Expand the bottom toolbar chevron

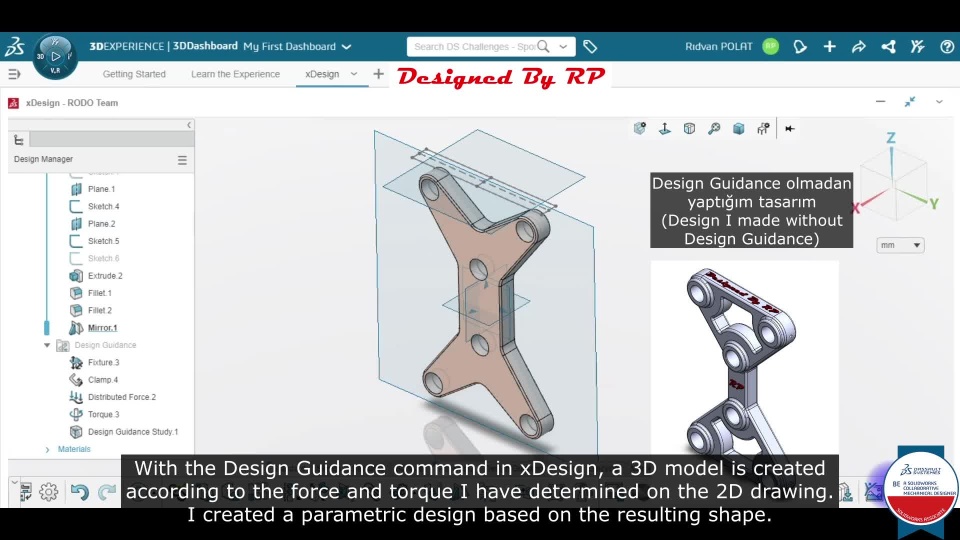(14, 483)
